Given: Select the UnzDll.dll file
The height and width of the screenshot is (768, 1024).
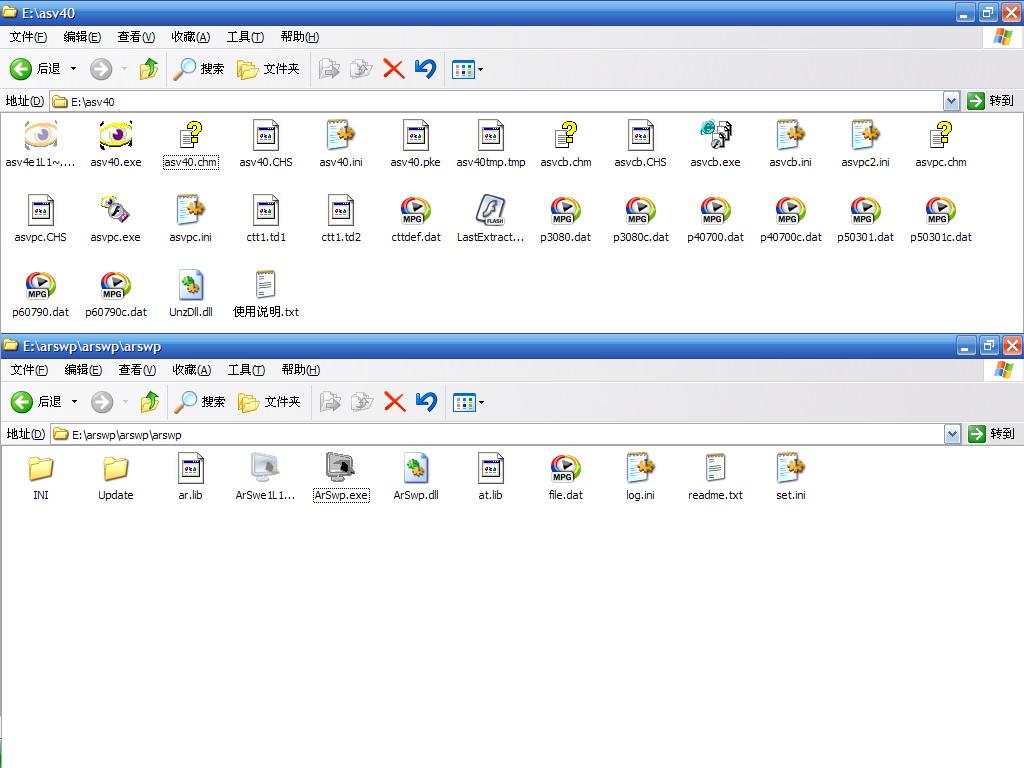Looking at the screenshot, I should (x=190, y=286).
